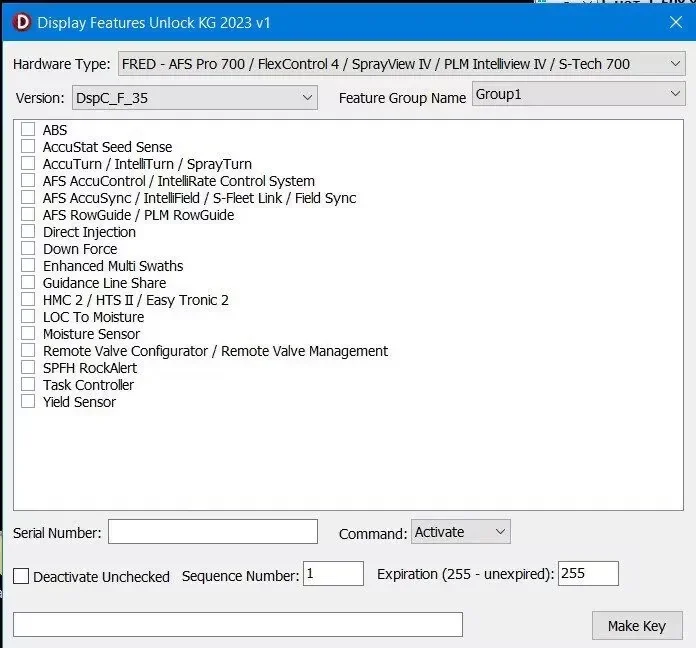Open the Feature Group Name dropdown
Image resolution: width=696 pixels, height=648 pixels.
[x=578, y=94]
